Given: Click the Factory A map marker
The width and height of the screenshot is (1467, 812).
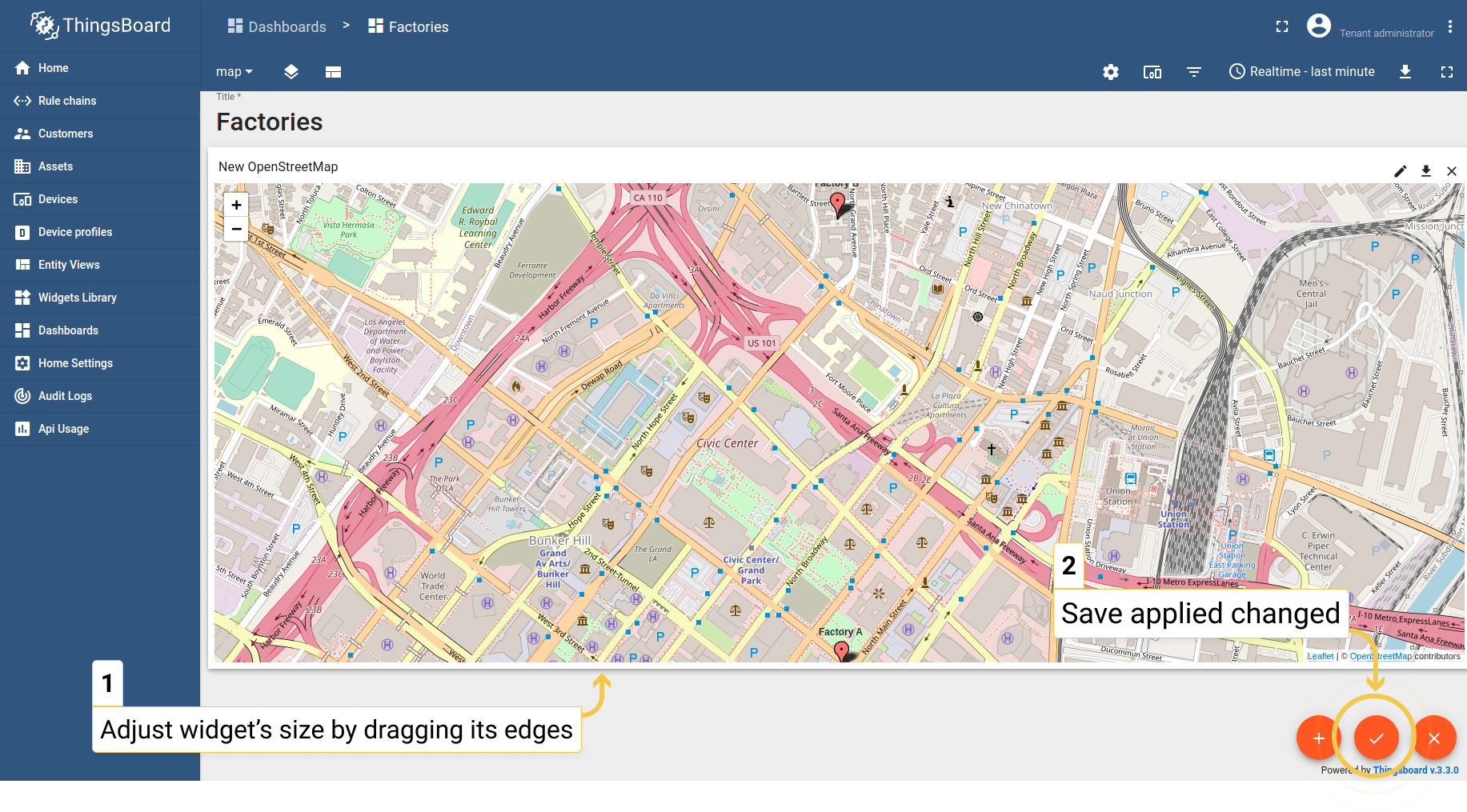Looking at the screenshot, I should click(x=841, y=651).
